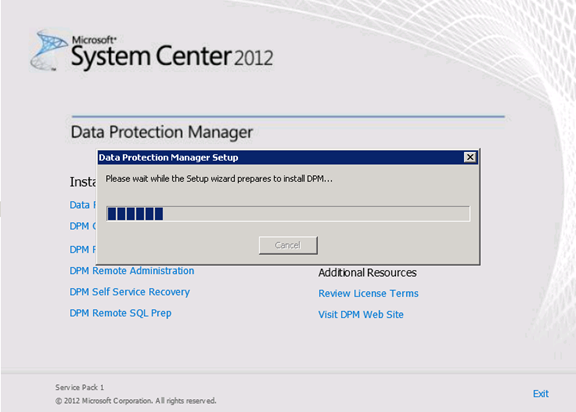Click the Exit link
This screenshot has height=412, width=576.
[541, 394]
